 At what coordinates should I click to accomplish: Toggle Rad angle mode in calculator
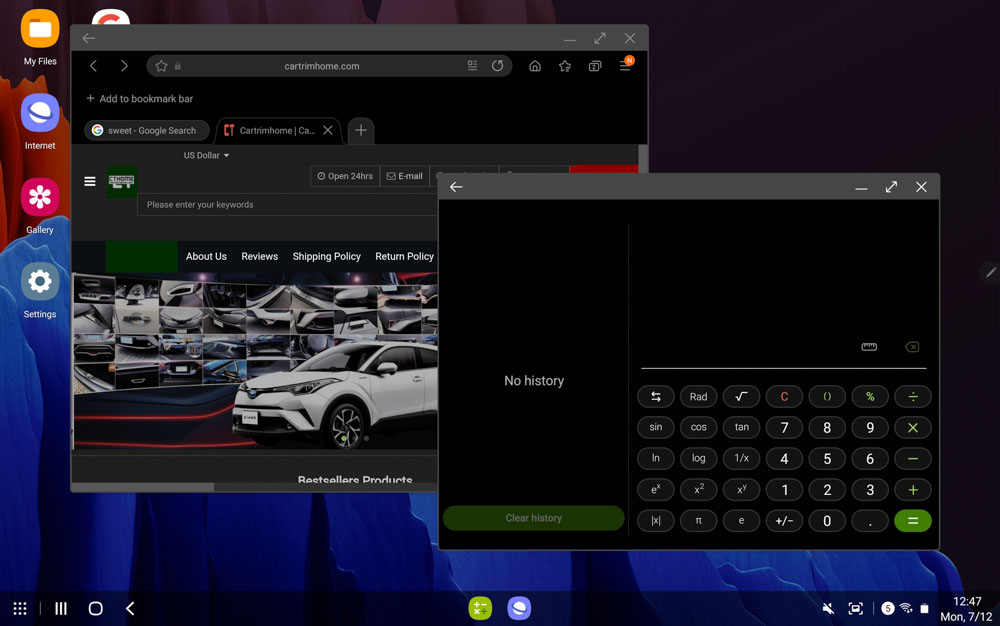click(x=698, y=397)
